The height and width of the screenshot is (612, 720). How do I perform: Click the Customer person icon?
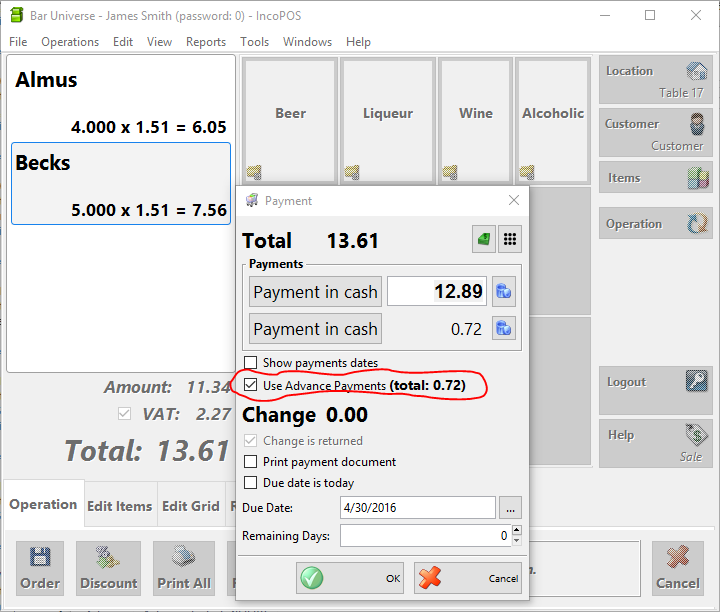[697, 124]
